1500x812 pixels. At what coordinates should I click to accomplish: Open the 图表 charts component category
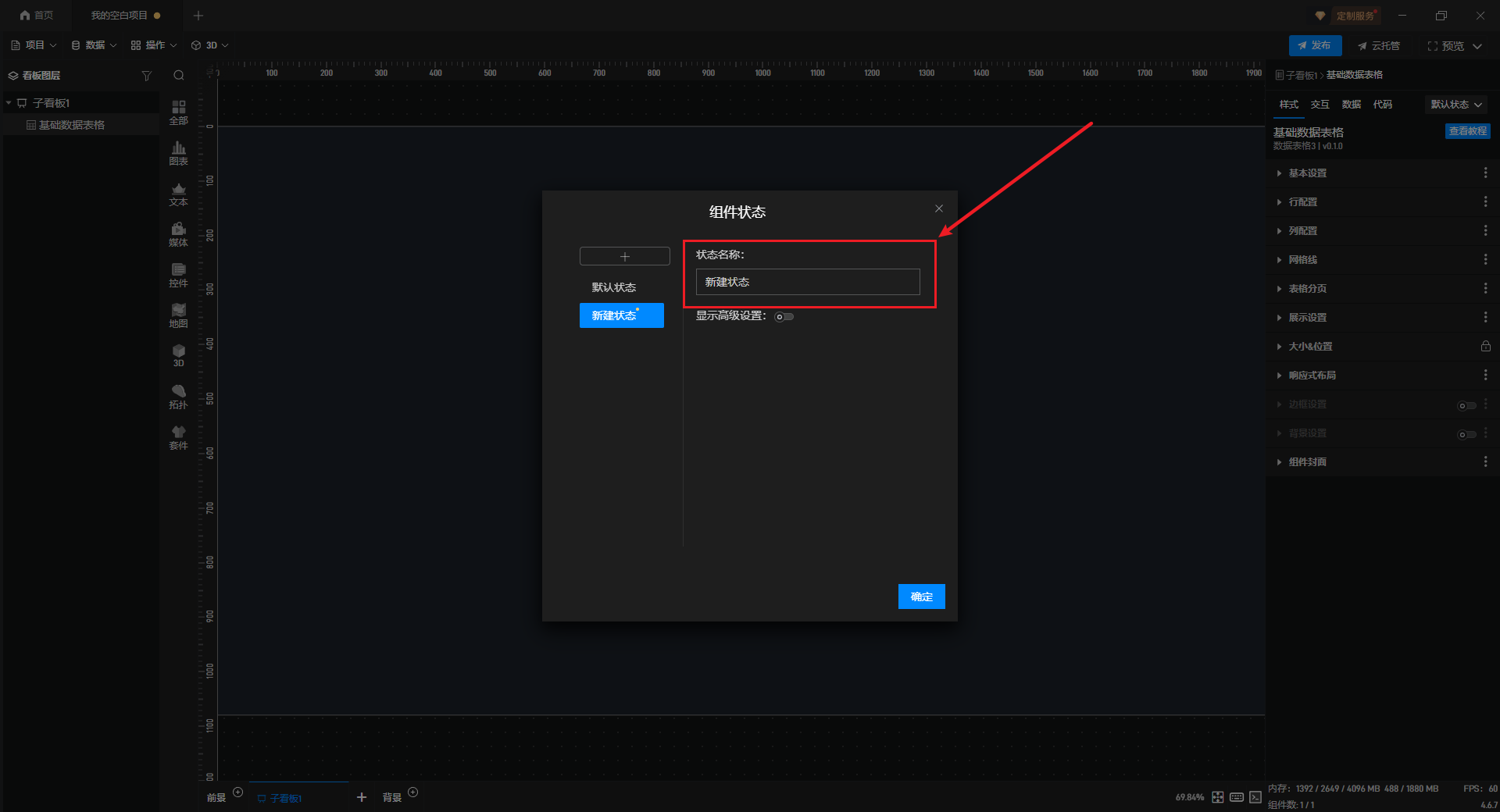[x=178, y=152]
